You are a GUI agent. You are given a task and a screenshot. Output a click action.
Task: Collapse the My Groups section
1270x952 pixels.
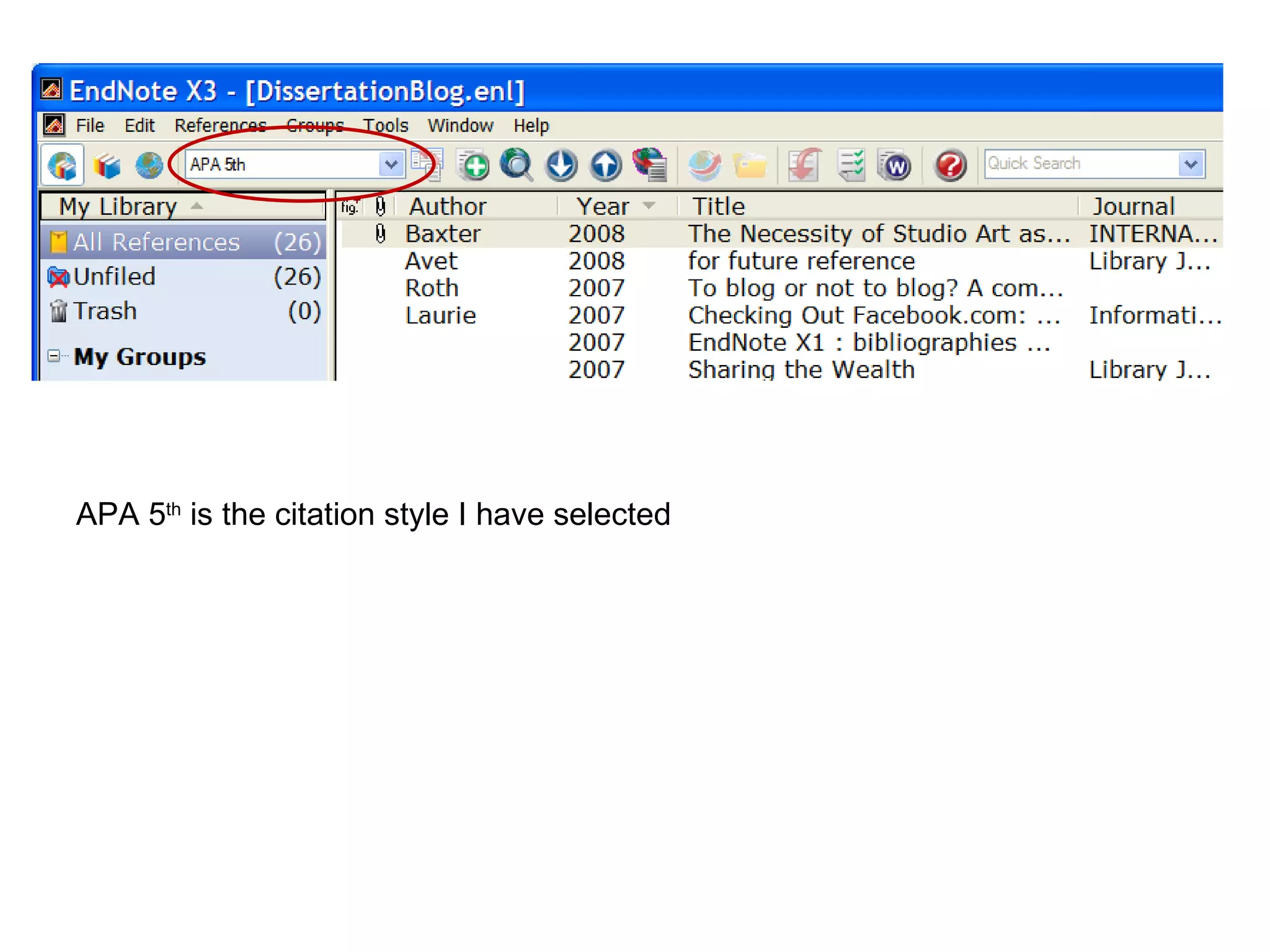point(54,356)
